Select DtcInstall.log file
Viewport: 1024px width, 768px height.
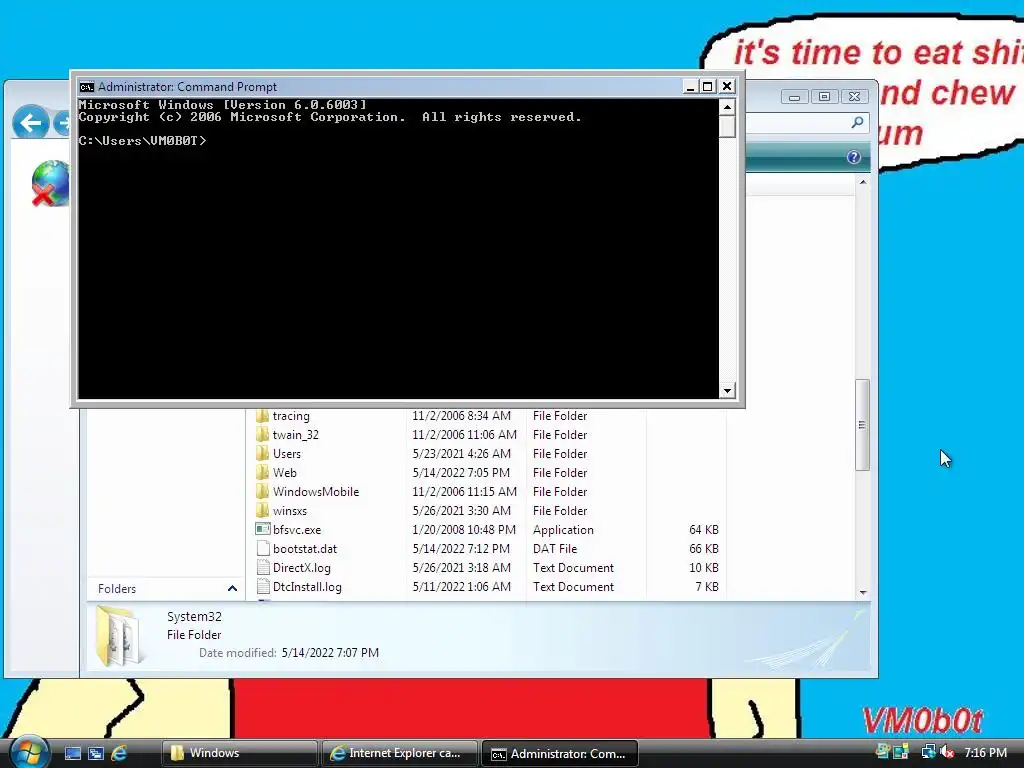[x=307, y=586]
